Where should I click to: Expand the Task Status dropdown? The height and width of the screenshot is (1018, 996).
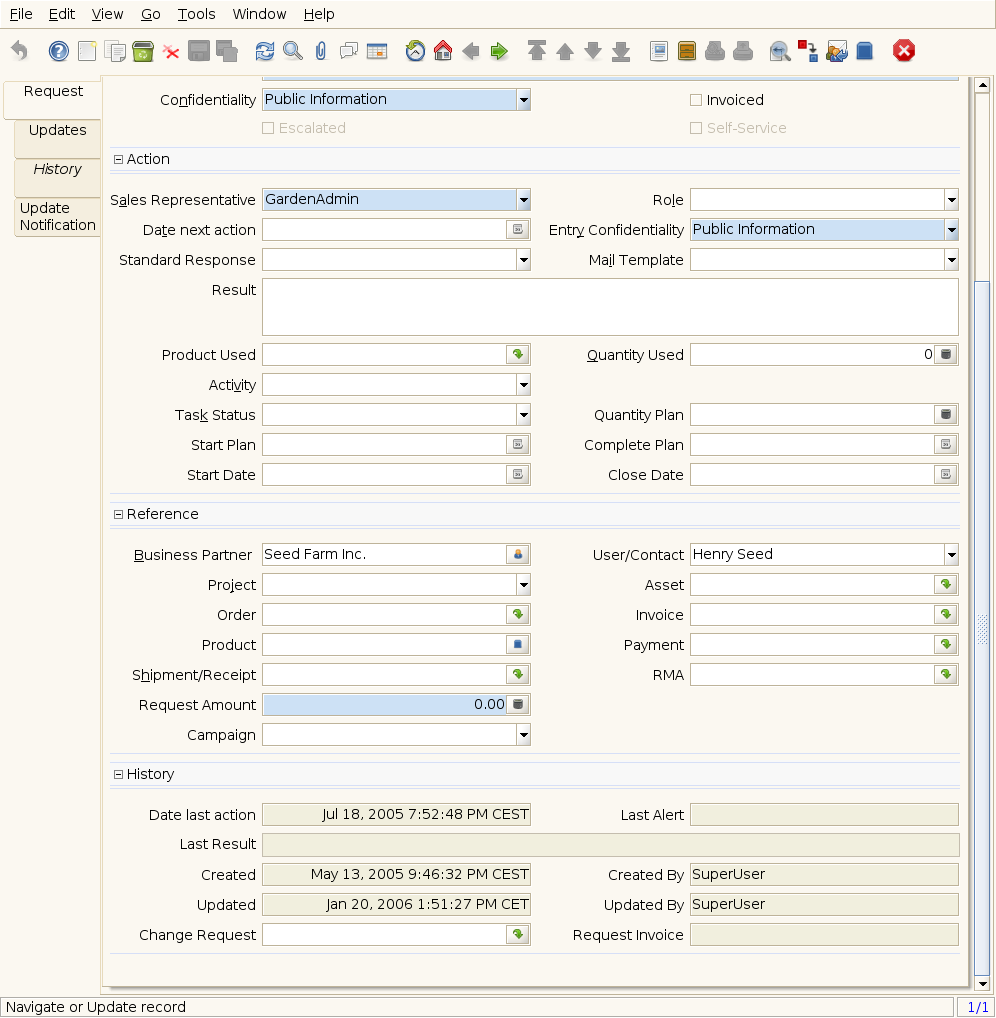(x=523, y=415)
